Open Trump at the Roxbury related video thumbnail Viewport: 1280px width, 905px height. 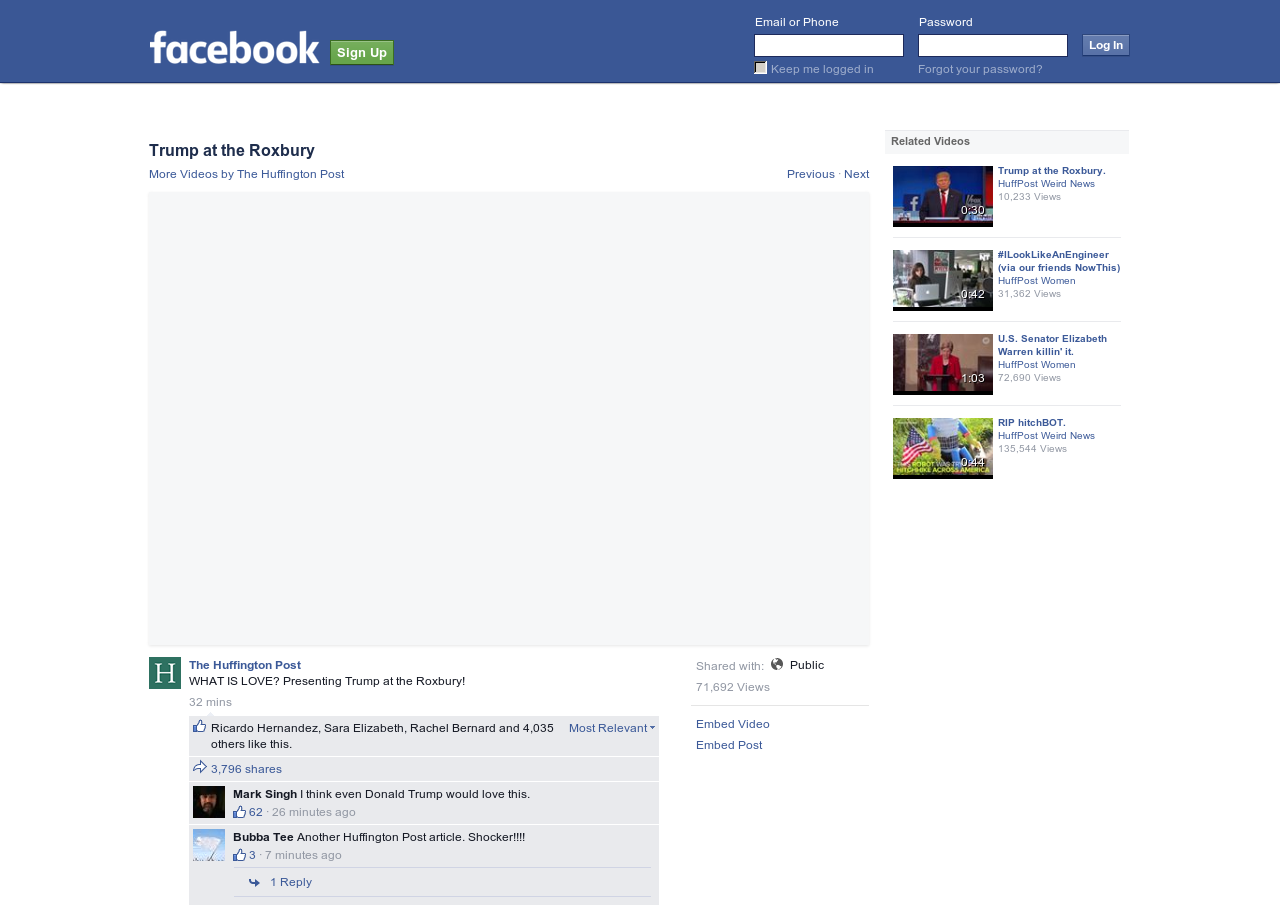point(943,196)
